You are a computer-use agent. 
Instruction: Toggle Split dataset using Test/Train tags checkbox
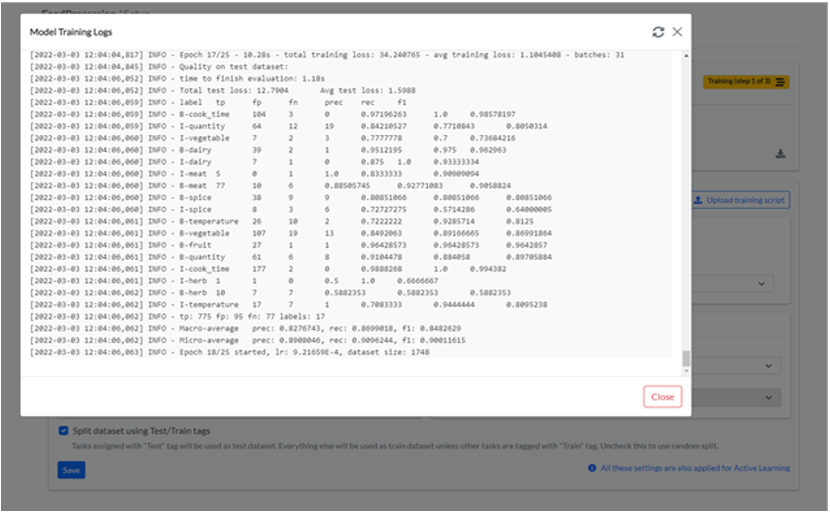tap(64, 430)
